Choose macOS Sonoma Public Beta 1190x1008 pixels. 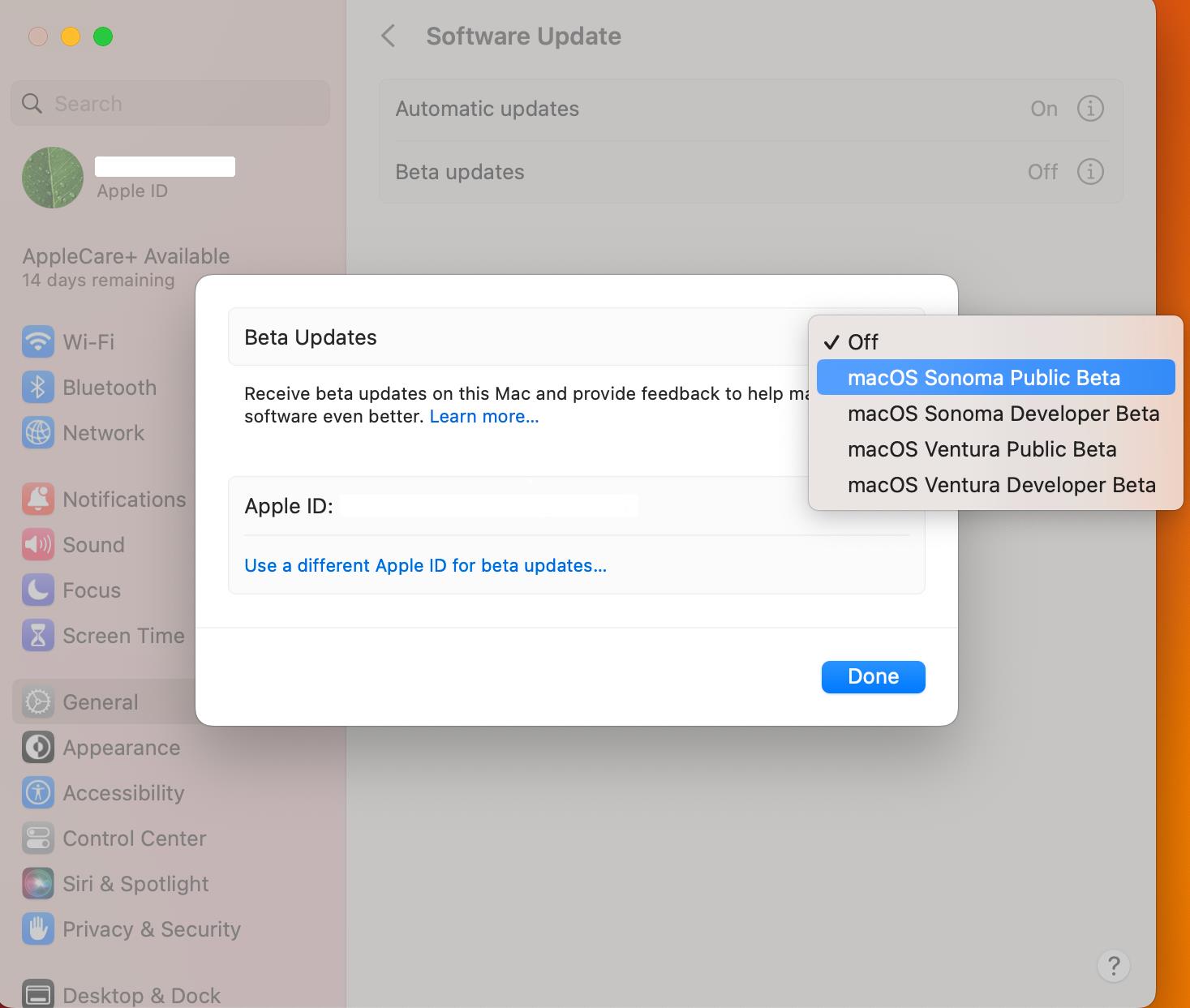tap(996, 377)
